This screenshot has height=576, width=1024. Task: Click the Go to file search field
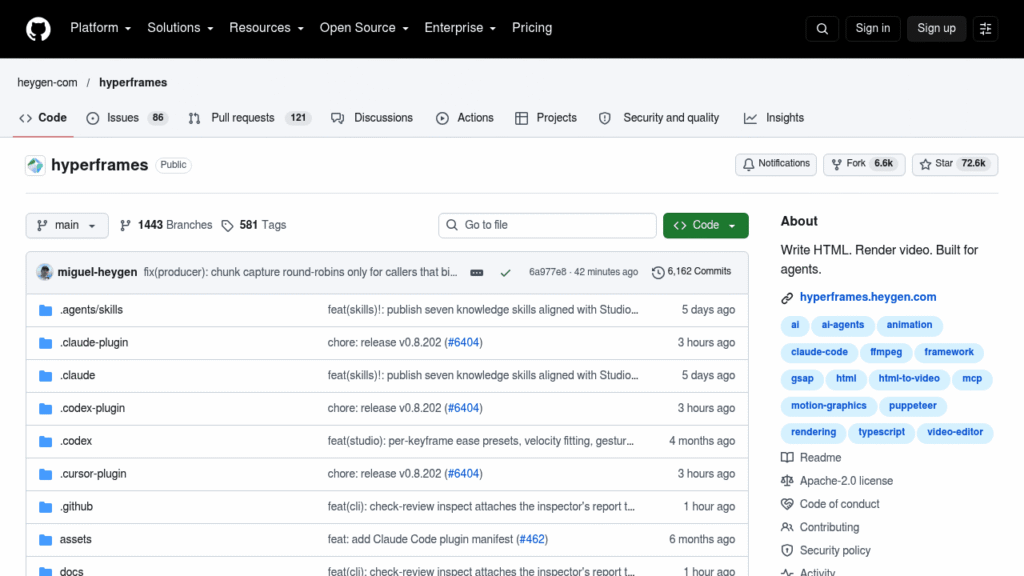coord(547,225)
